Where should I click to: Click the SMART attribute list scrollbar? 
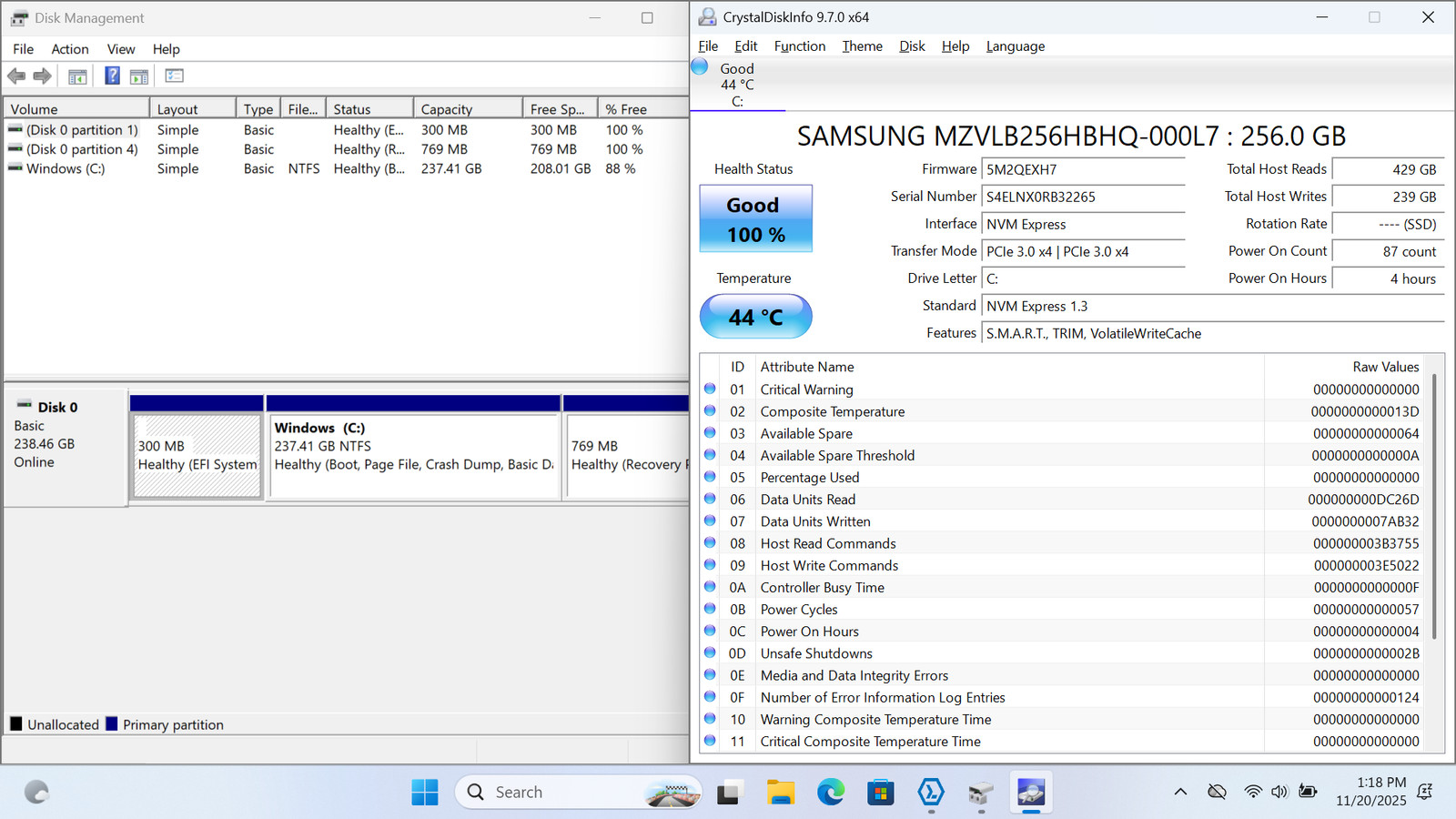[x=1436, y=505]
